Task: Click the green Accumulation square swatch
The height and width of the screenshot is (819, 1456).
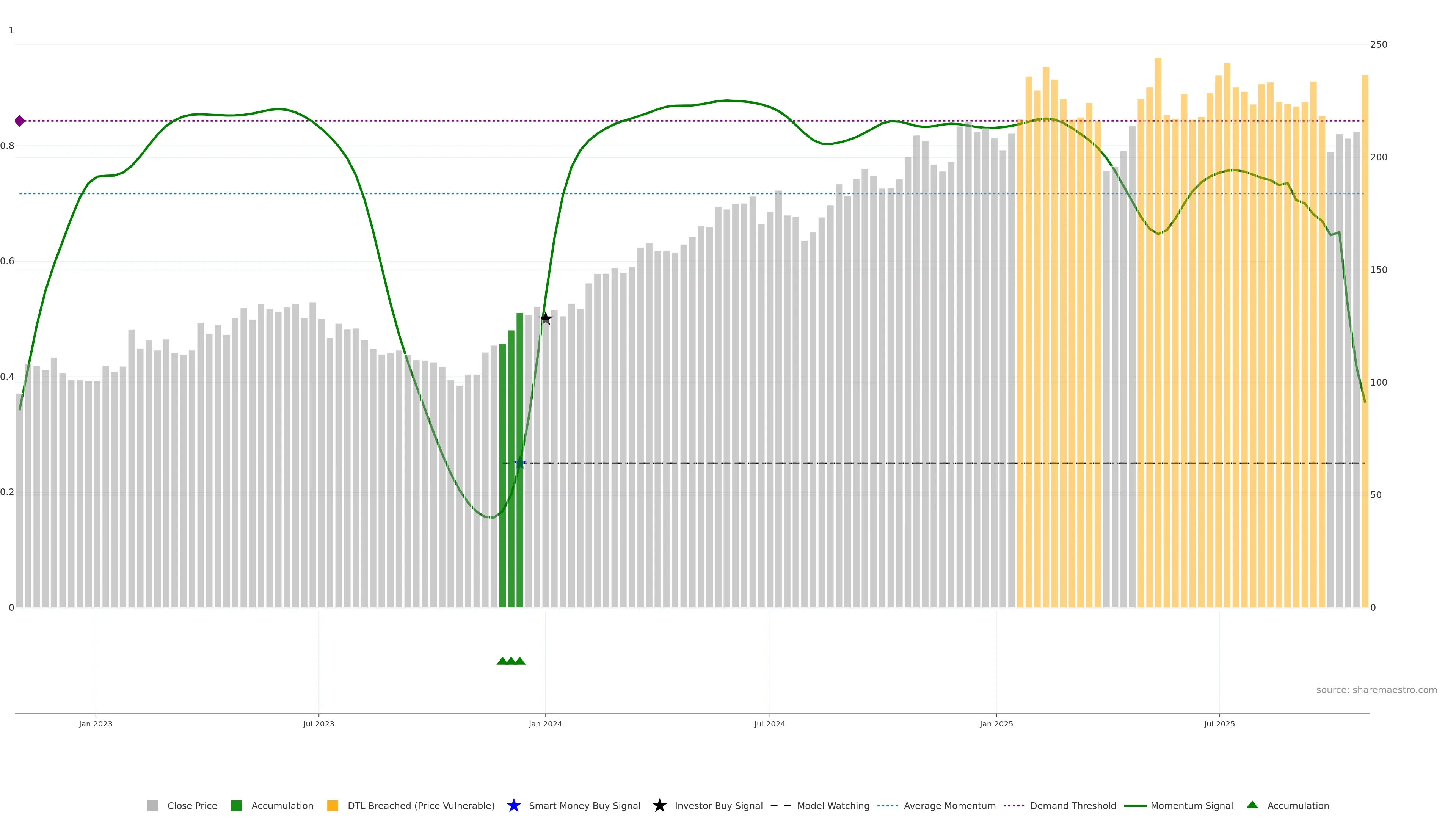Action: coord(236,805)
